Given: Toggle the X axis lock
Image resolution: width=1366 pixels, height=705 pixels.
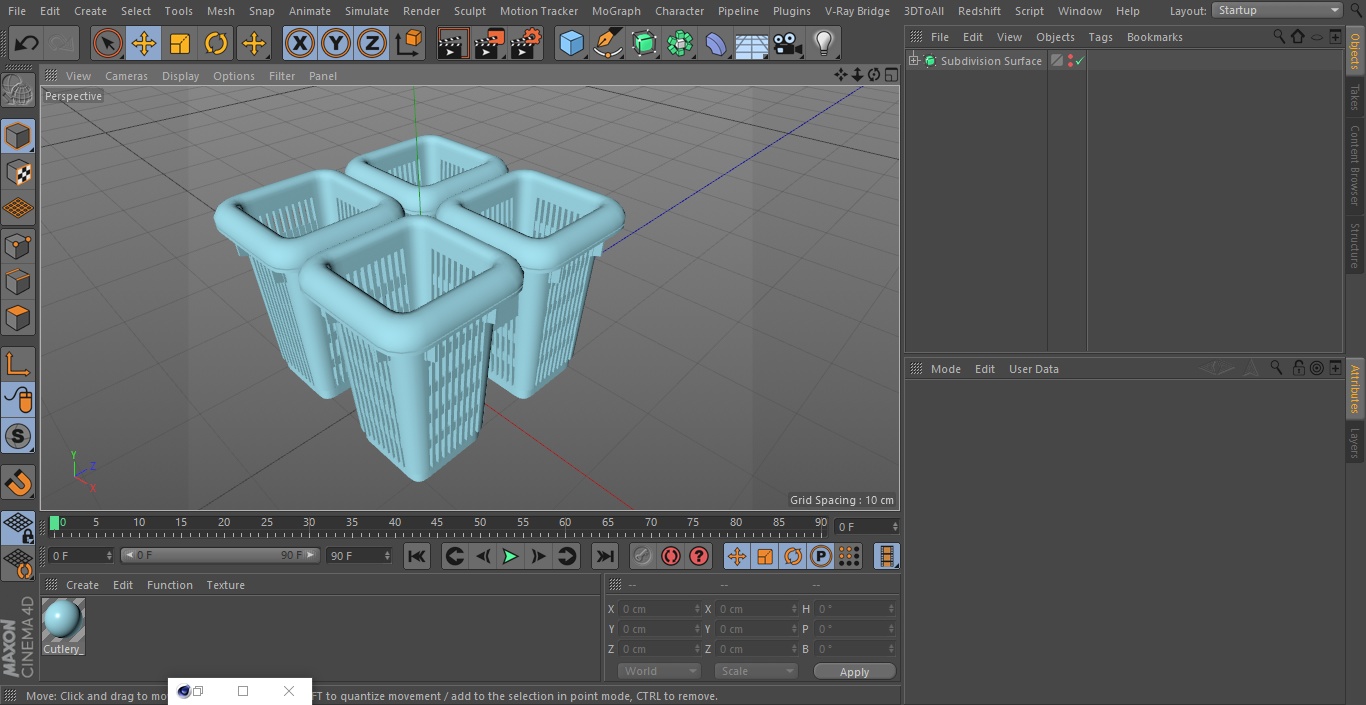Looking at the screenshot, I should point(300,44).
